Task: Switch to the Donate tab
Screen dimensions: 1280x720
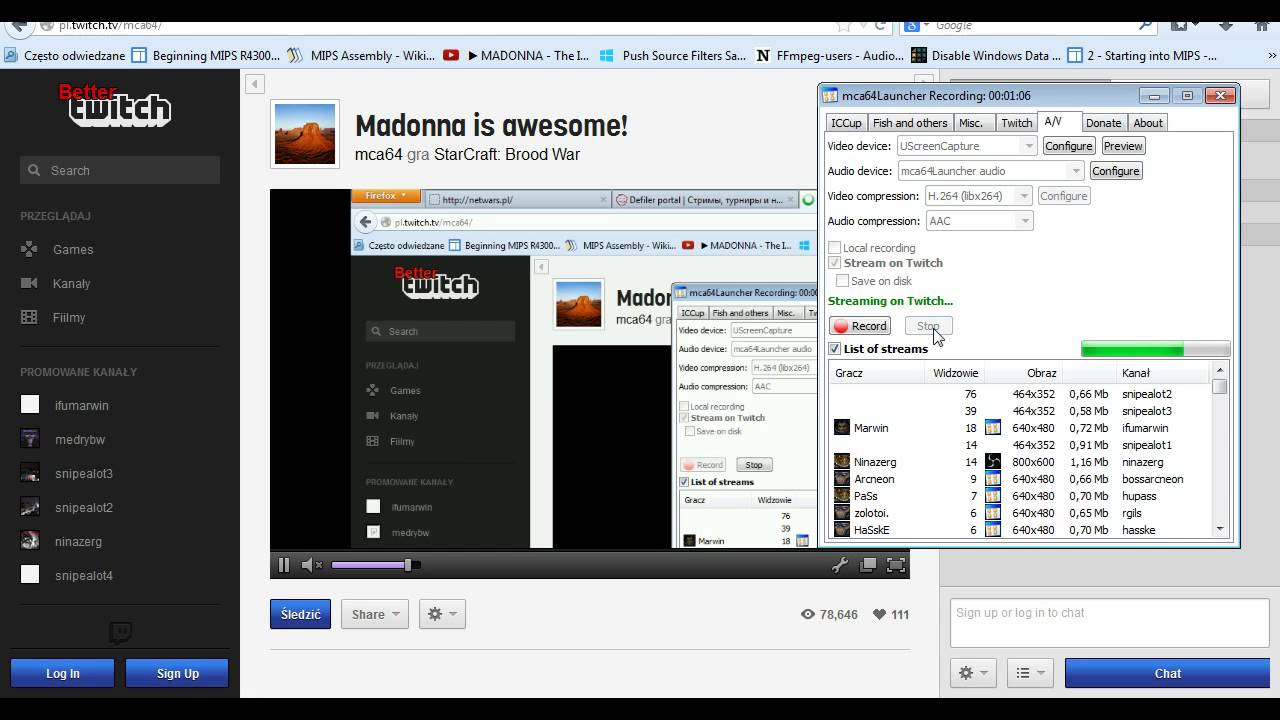Action: click(1103, 123)
